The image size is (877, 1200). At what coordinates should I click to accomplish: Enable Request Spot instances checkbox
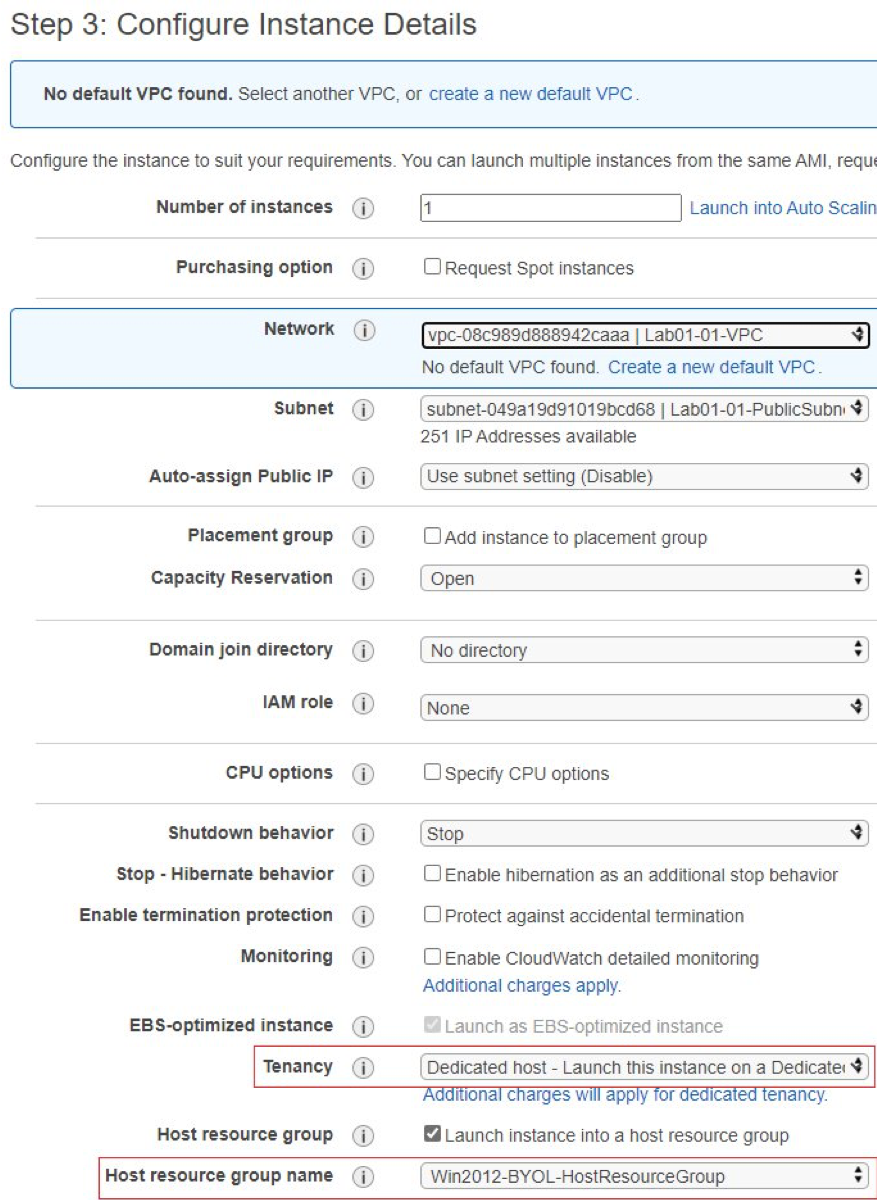[x=432, y=267]
